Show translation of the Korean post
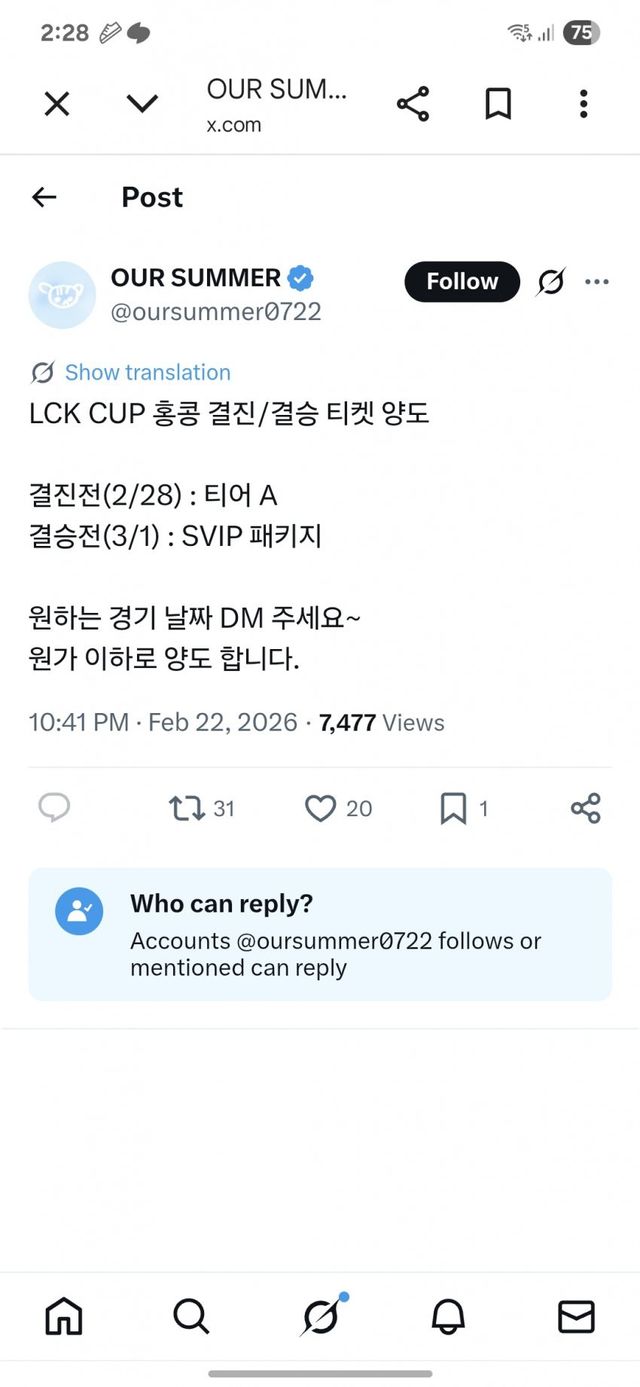 (x=147, y=372)
